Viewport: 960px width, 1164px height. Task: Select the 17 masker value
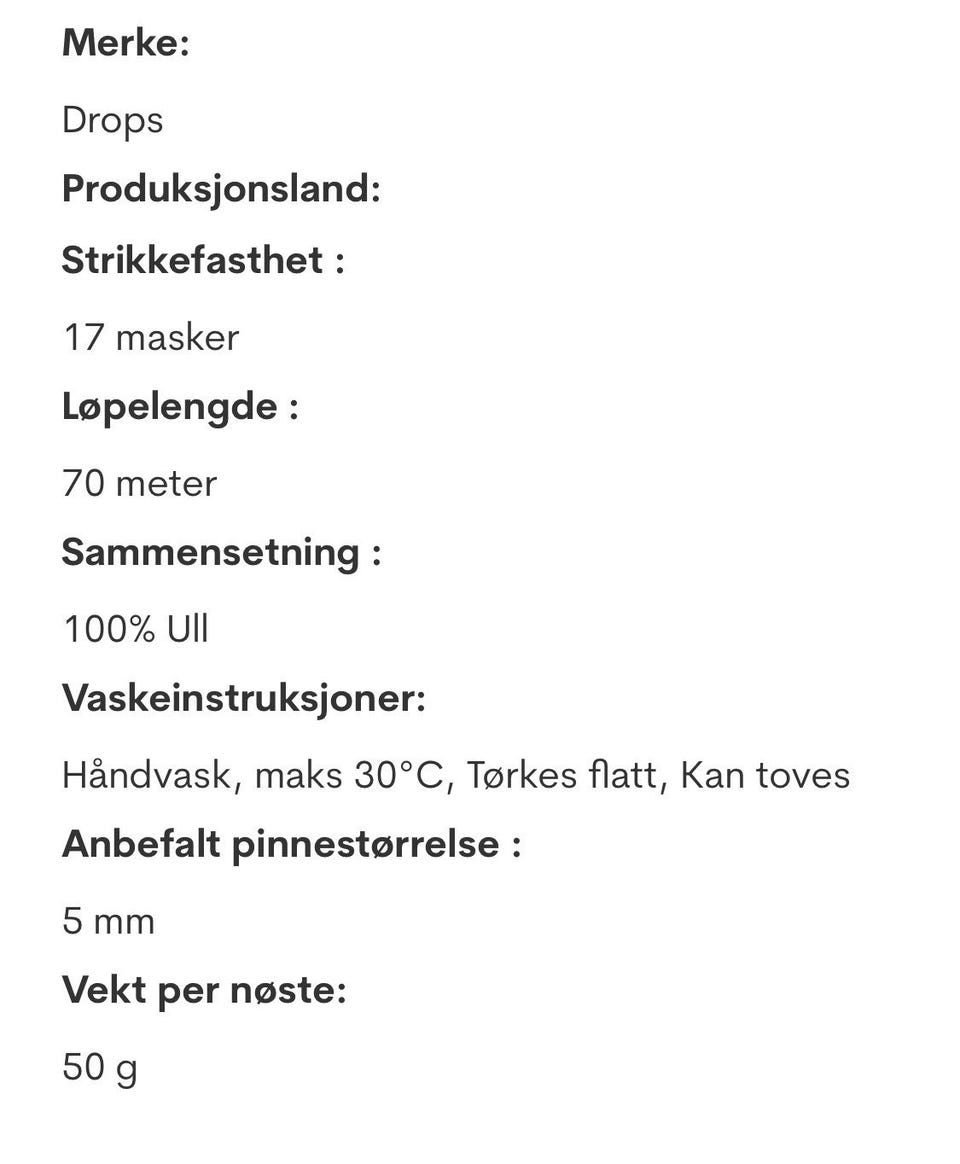coord(150,337)
